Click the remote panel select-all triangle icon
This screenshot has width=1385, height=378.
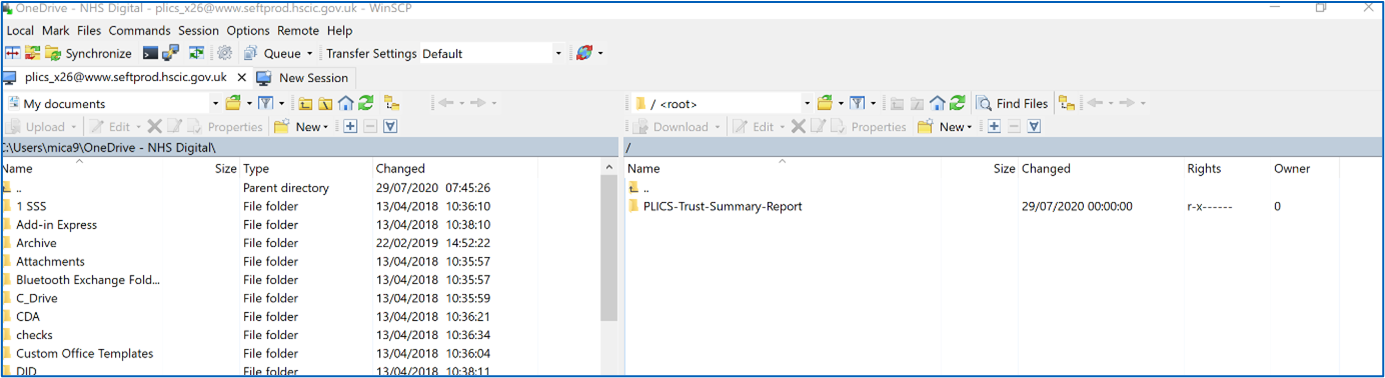pos(1034,127)
